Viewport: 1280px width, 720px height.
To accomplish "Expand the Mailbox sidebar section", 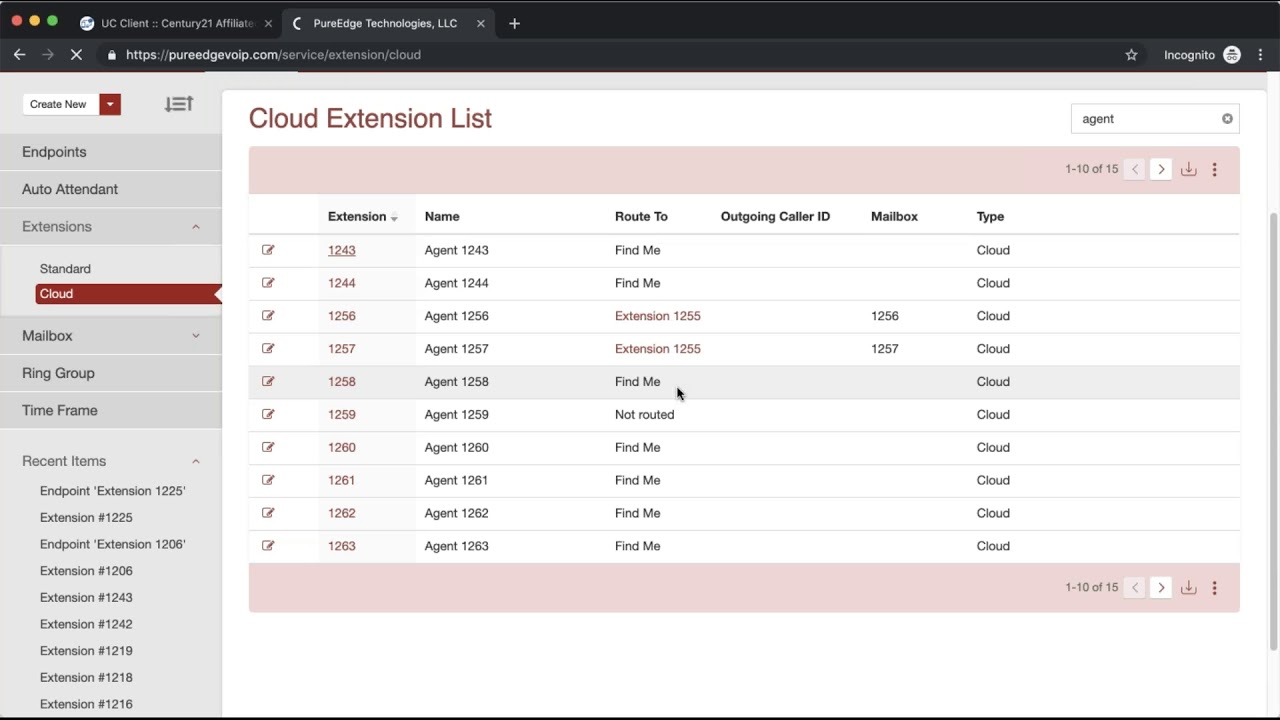I will point(196,336).
